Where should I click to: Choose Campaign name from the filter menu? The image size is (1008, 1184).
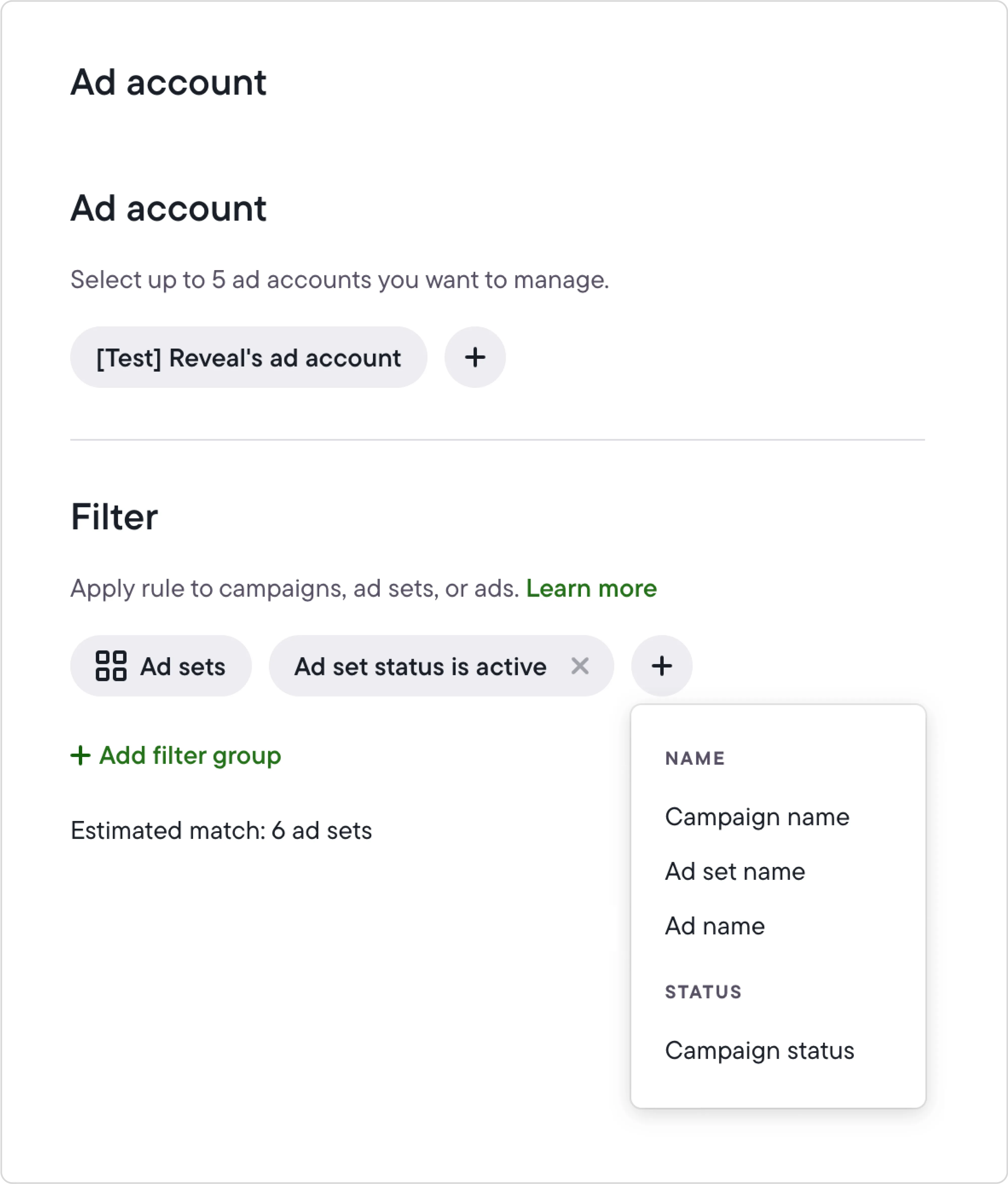click(x=757, y=817)
